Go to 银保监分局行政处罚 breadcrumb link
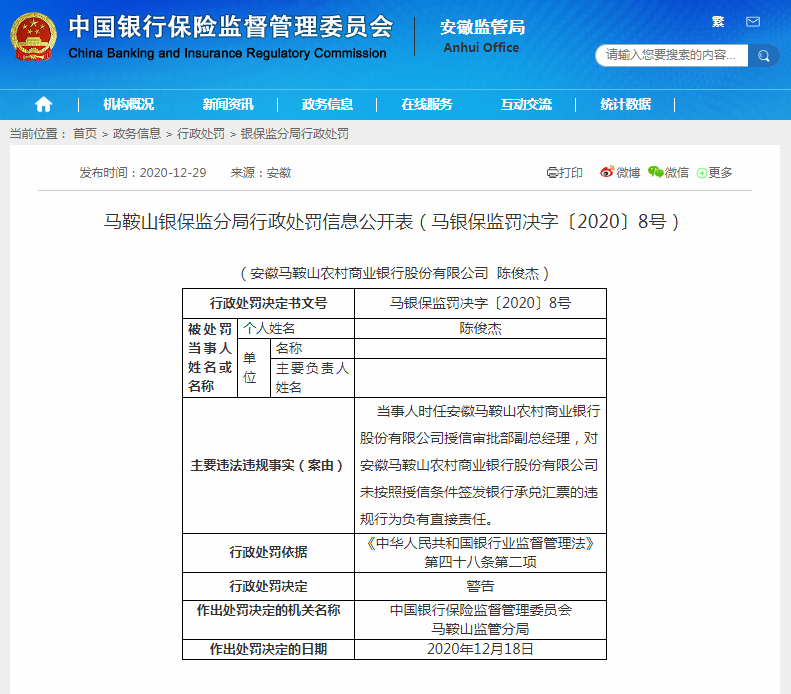 point(295,134)
